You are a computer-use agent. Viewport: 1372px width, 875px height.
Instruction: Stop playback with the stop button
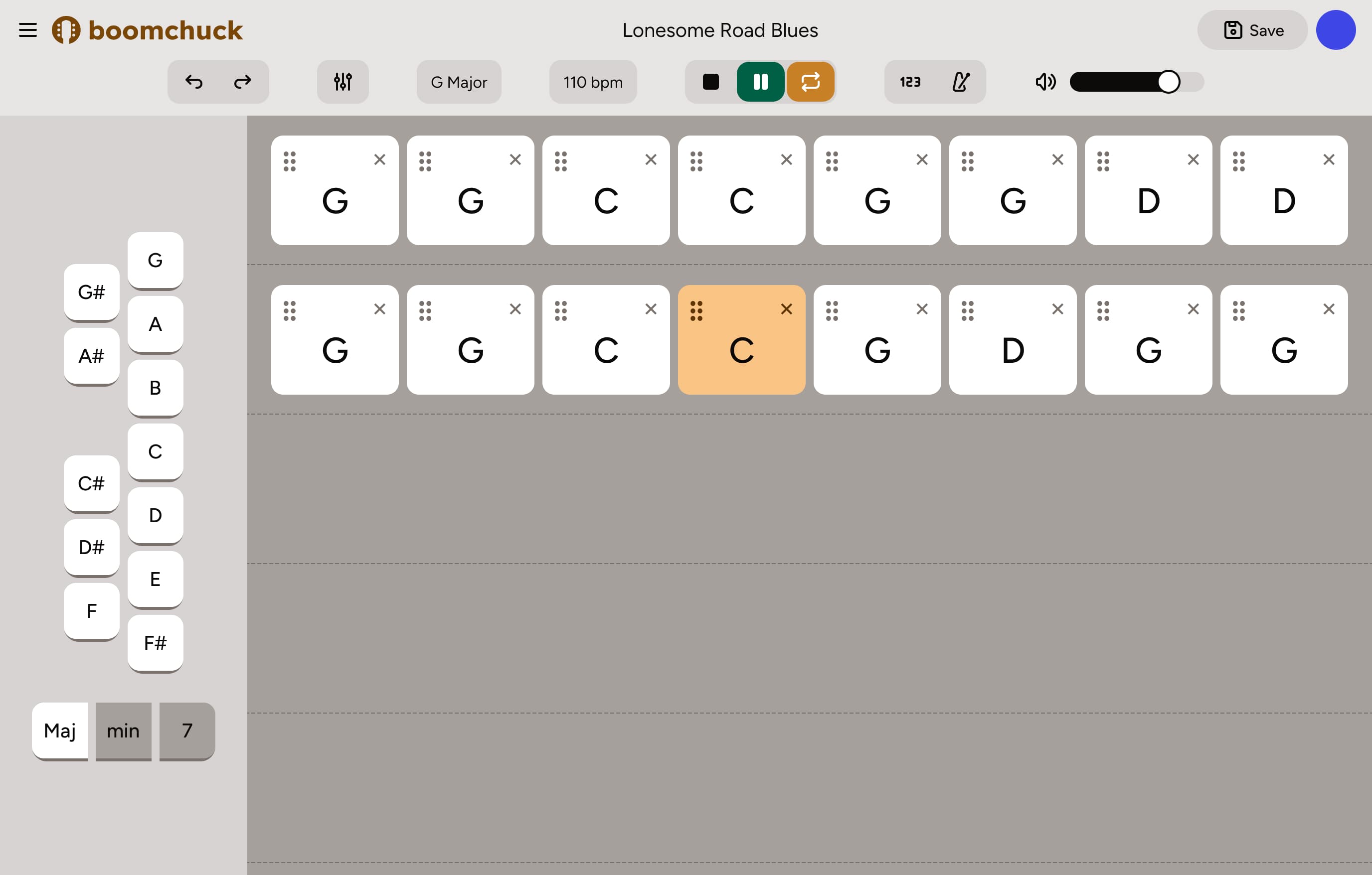[710, 82]
